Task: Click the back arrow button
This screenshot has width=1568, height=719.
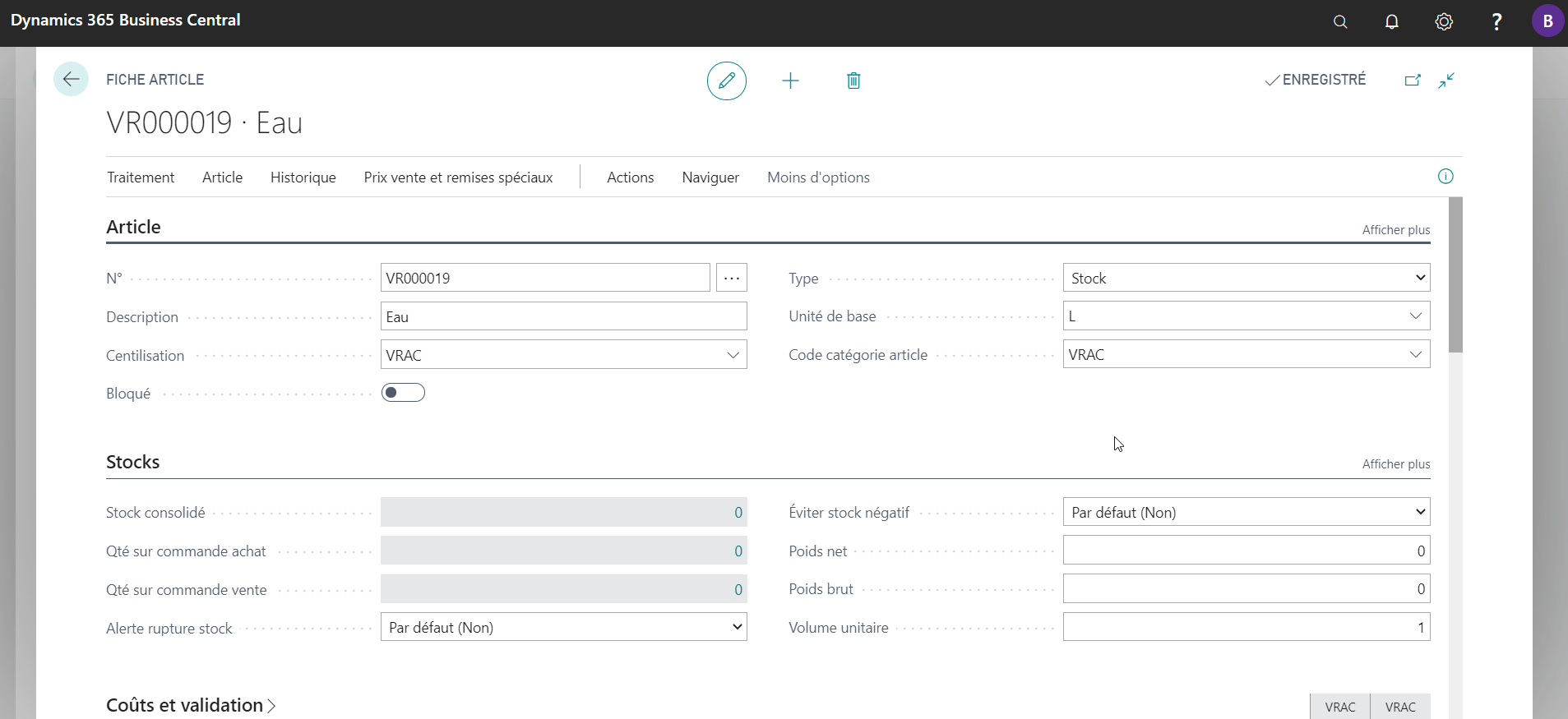Action: (x=71, y=80)
